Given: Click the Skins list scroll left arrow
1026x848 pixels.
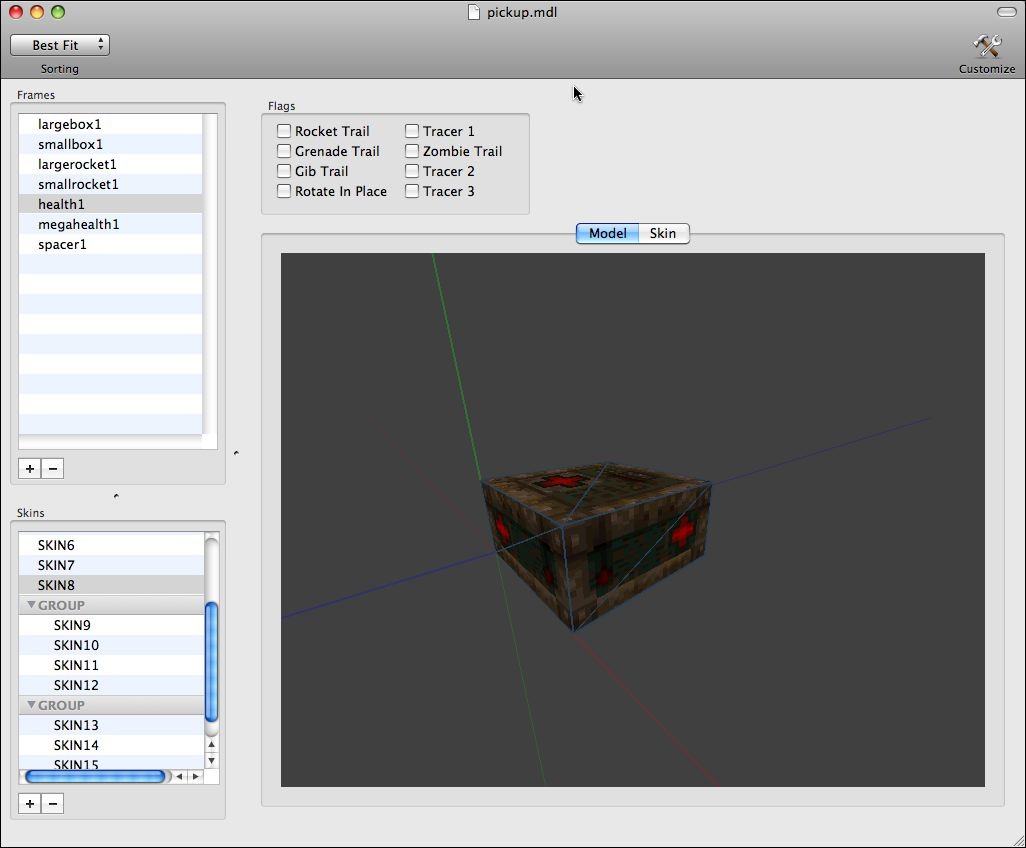Looking at the screenshot, I should click(179, 777).
